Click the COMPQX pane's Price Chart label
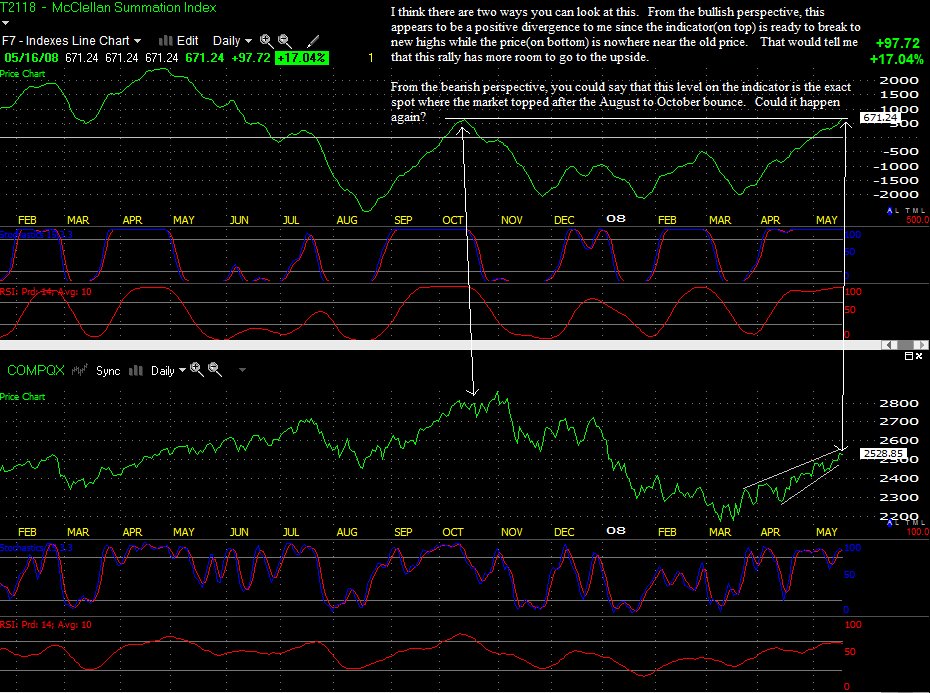 23,396
